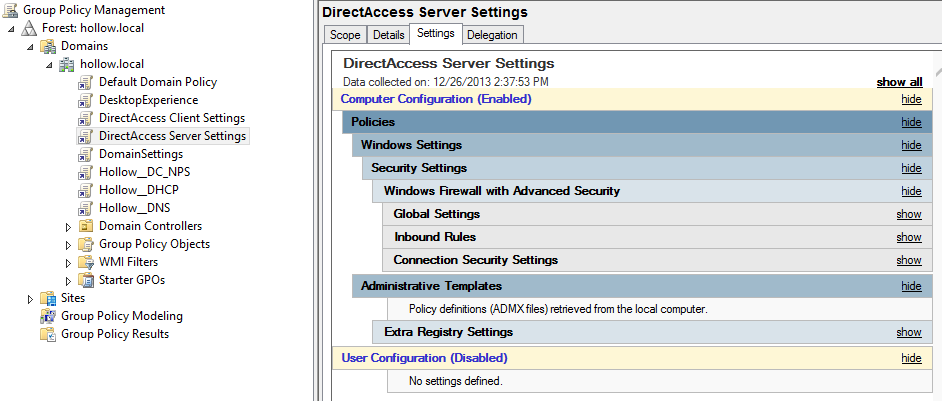The height and width of the screenshot is (401, 942).
Task: Click the DesktopExperience GPO link icon
Action: pyautogui.click(x=85, y=100)
